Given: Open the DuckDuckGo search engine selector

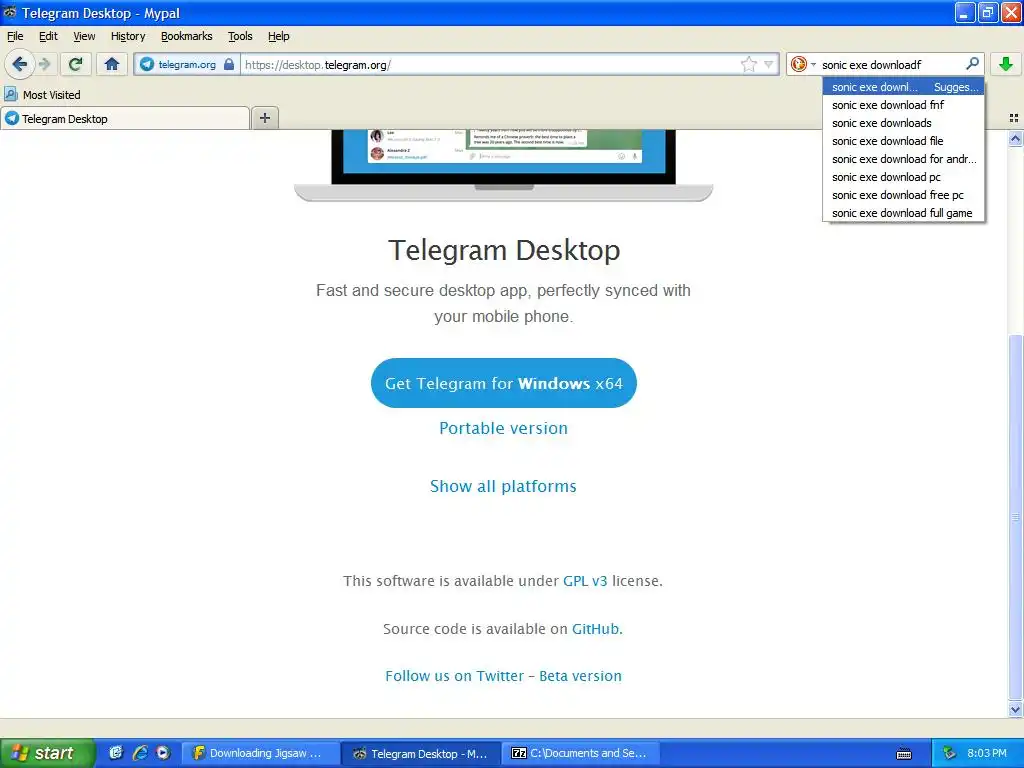Looking at the screenshot, I should click(x=803, y=64).
